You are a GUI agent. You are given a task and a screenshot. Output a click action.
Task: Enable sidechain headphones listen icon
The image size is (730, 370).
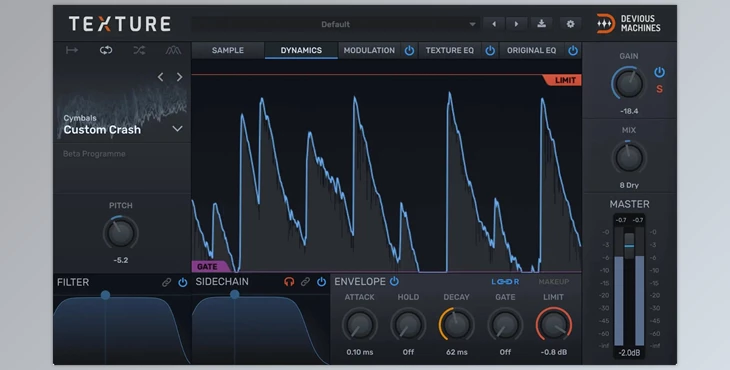pos(289,282)
